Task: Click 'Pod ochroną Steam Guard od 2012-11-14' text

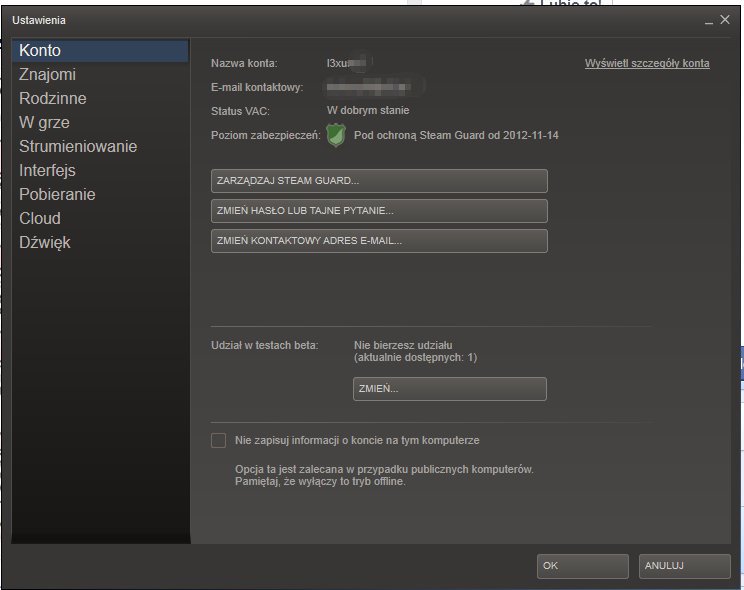Action: click(456, 135)
